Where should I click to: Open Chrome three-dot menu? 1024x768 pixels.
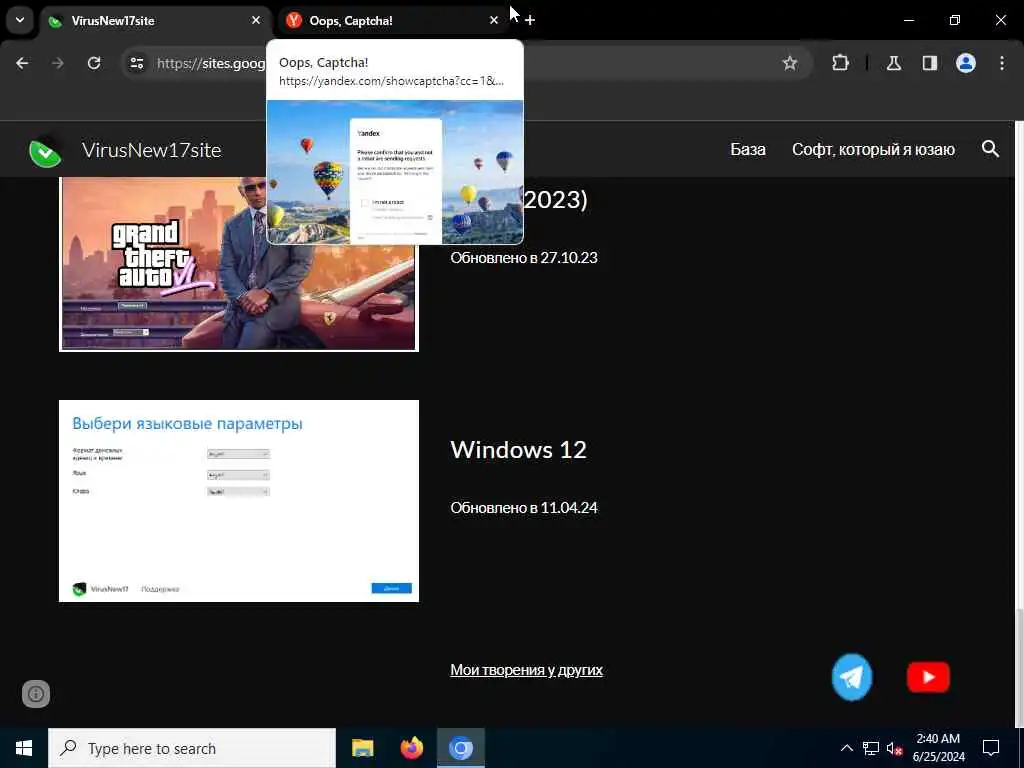(x=1002, y=63)
